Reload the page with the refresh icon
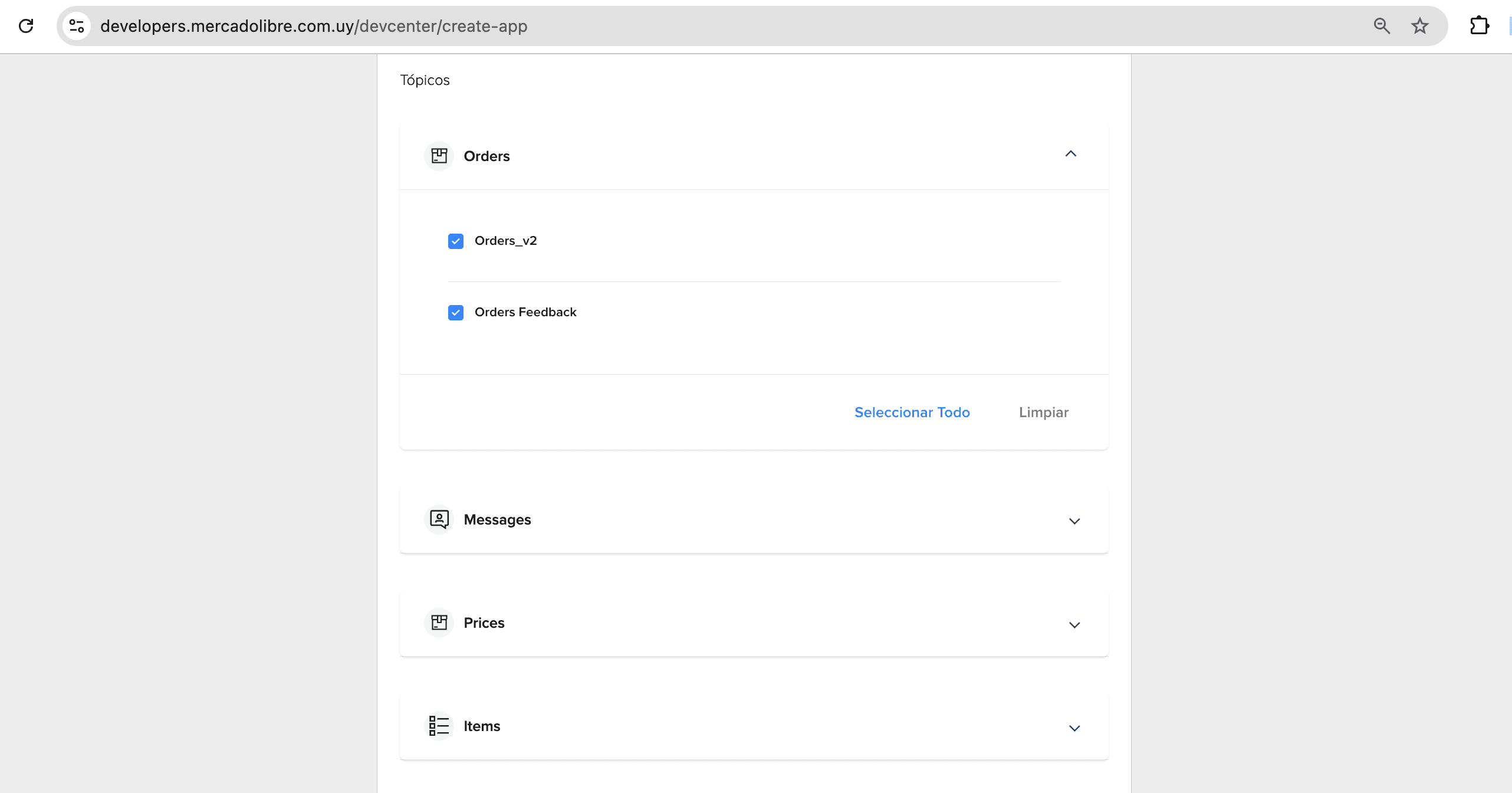 tap(26, 26)
